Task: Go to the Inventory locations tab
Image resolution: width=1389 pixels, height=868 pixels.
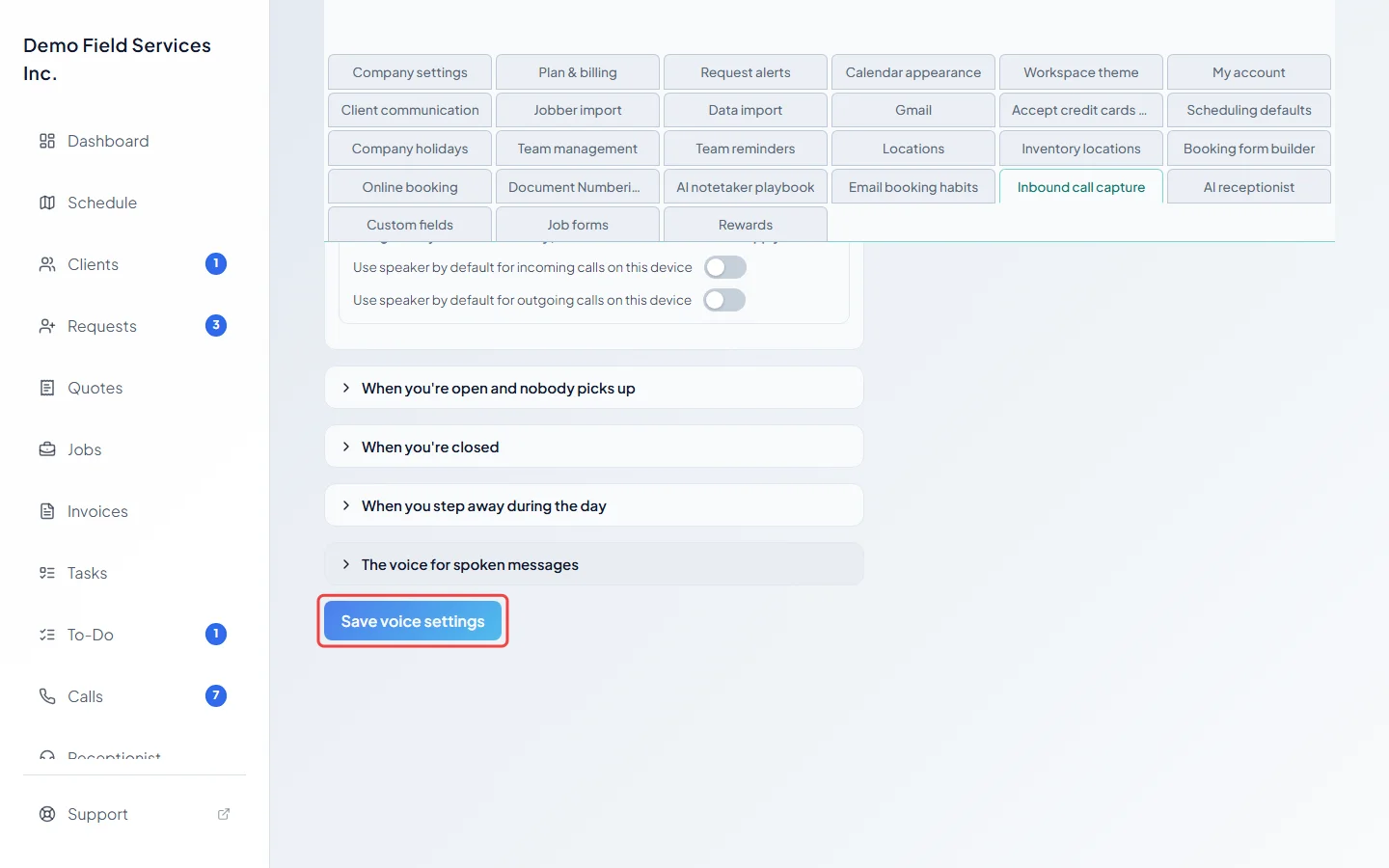Action: [1081, 149]
